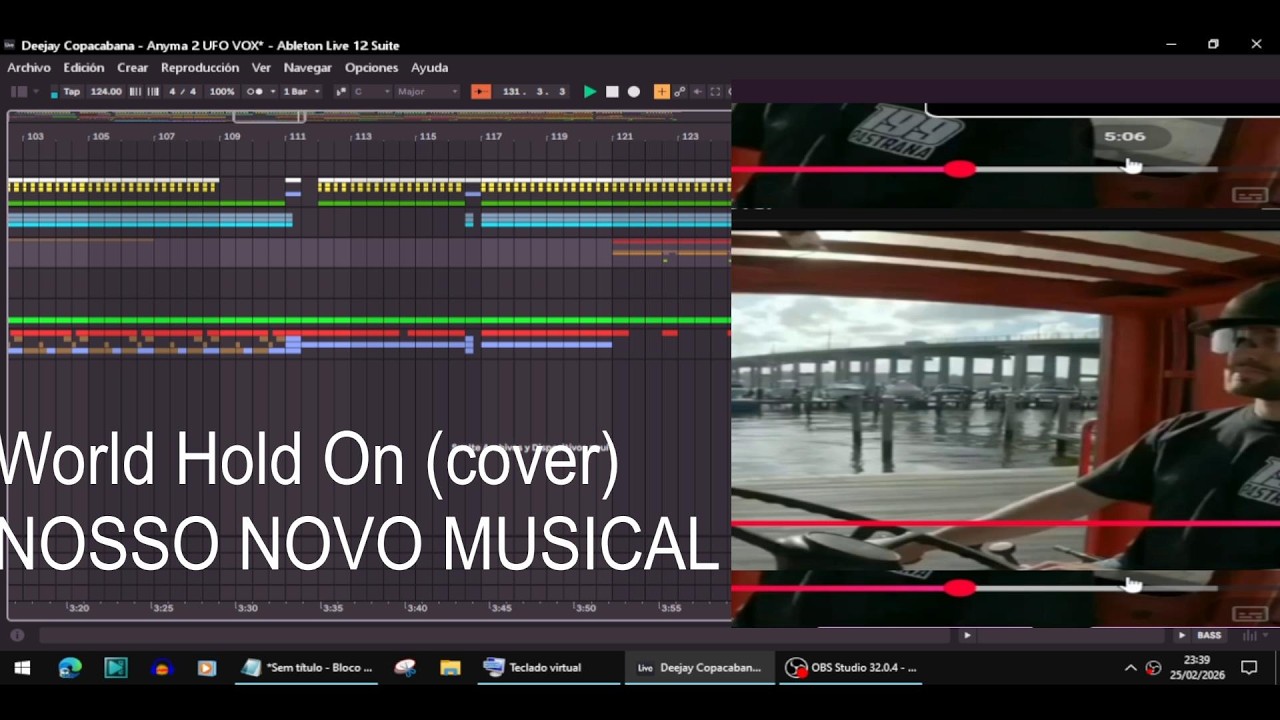Image resolution: width=1280 pixels, height=720 pixels.
Task: Start playback with the green play button
Action: (590, 91)
